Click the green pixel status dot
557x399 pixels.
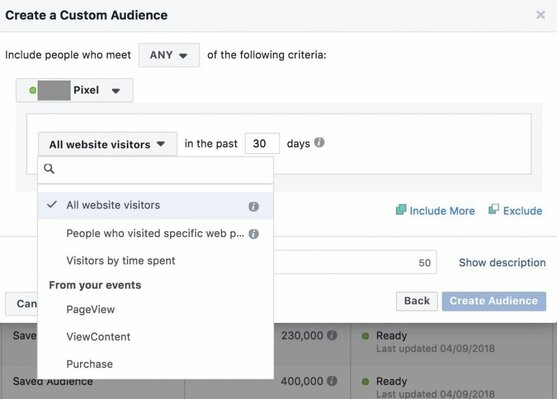pyautogui.click(x=33, y=90)
